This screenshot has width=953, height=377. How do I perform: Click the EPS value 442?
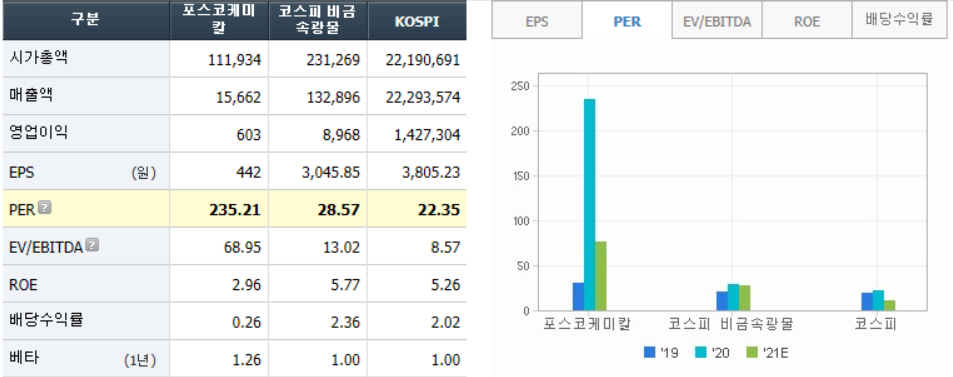(x=249, y=173)
